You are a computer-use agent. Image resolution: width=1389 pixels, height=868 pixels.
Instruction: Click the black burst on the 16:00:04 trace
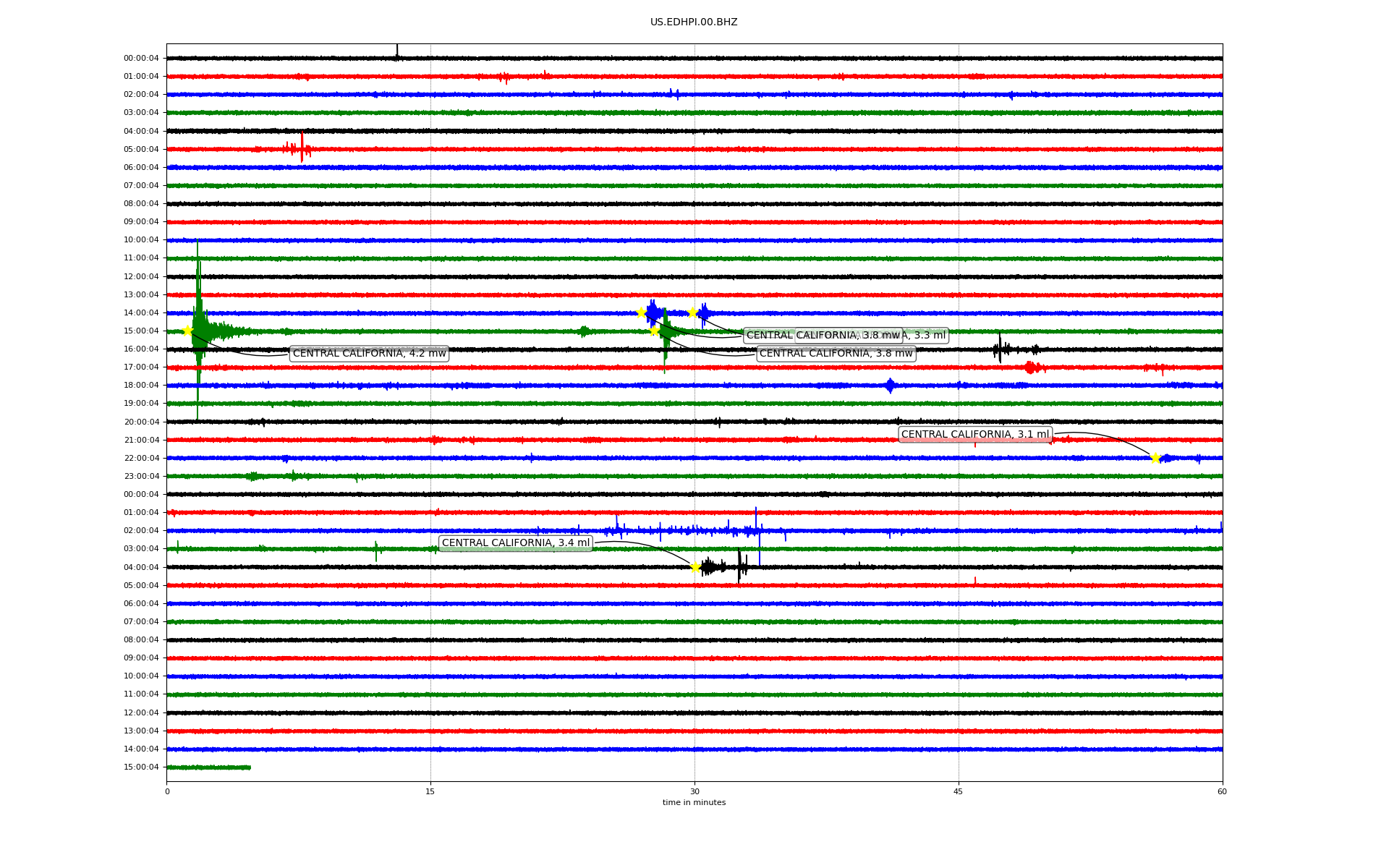click(x=1000, y=349)
